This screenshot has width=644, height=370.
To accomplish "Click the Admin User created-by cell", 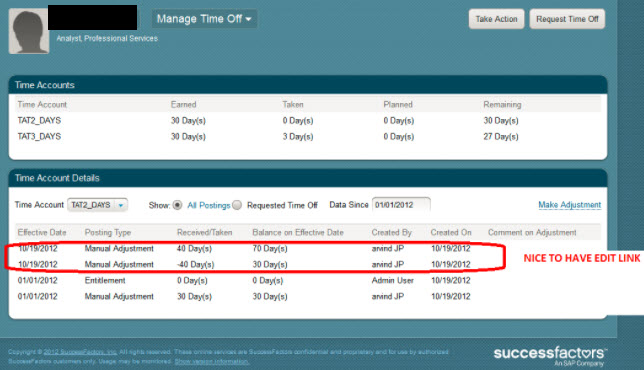I will pos(392,280).
